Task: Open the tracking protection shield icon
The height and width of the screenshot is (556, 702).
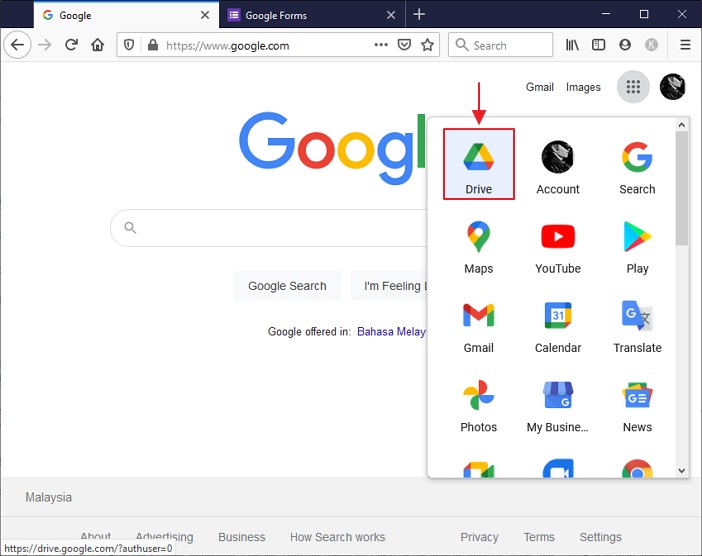Action: pos(129,45)
